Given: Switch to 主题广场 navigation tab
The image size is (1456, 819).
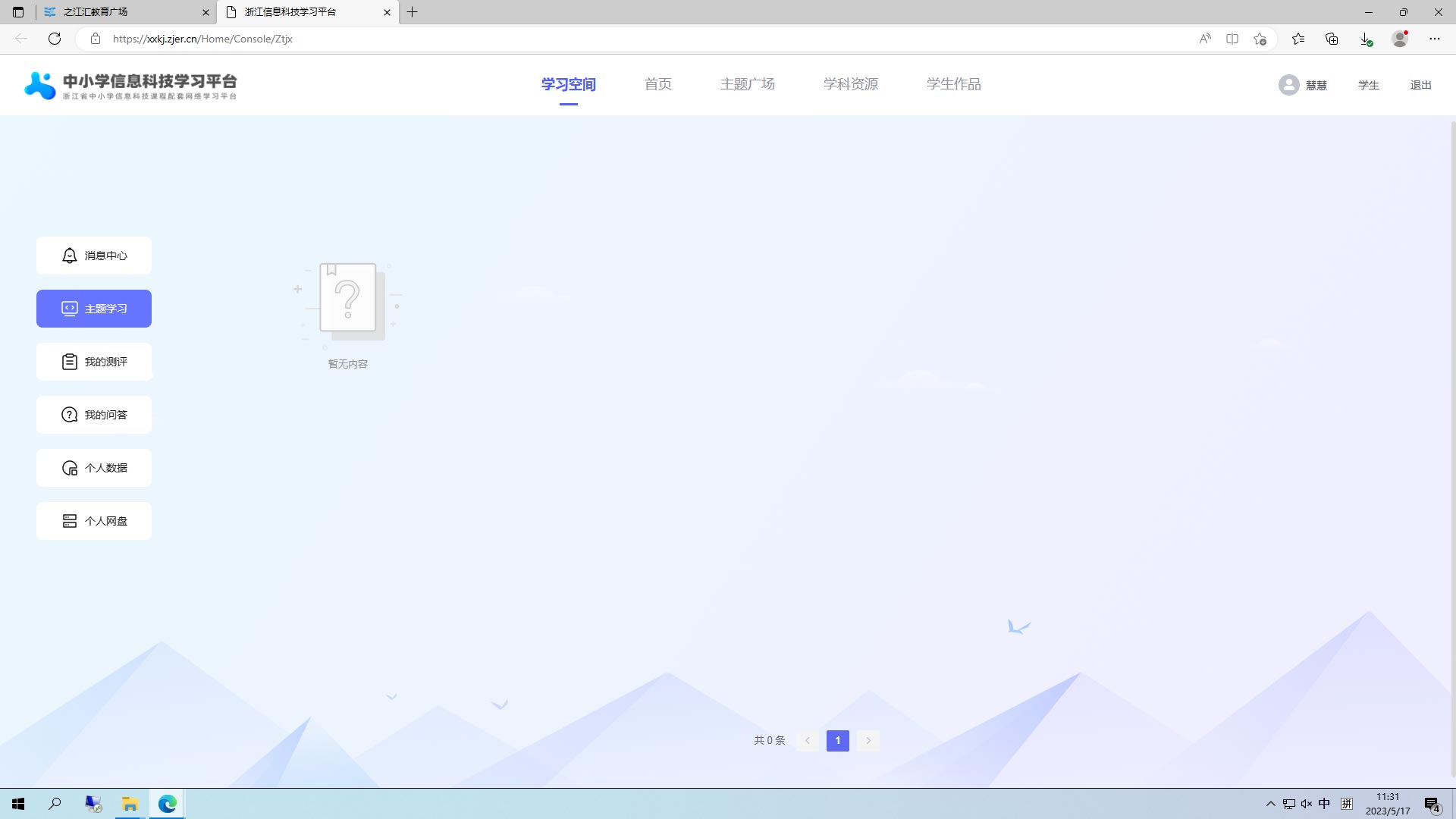Looking at the screenshot, I should click(x=747, y=84).
